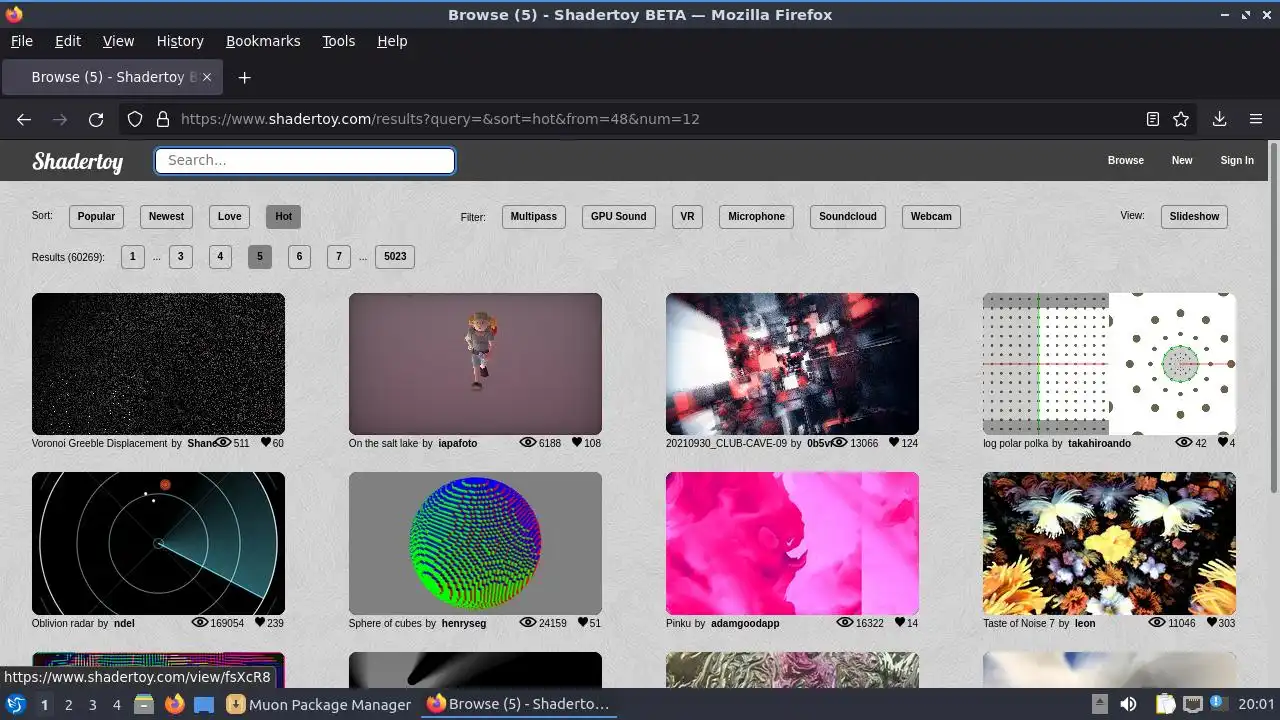Screen dimensions: 1280x720
Task: Sort results by Love
Action: [x=229, y=216]
